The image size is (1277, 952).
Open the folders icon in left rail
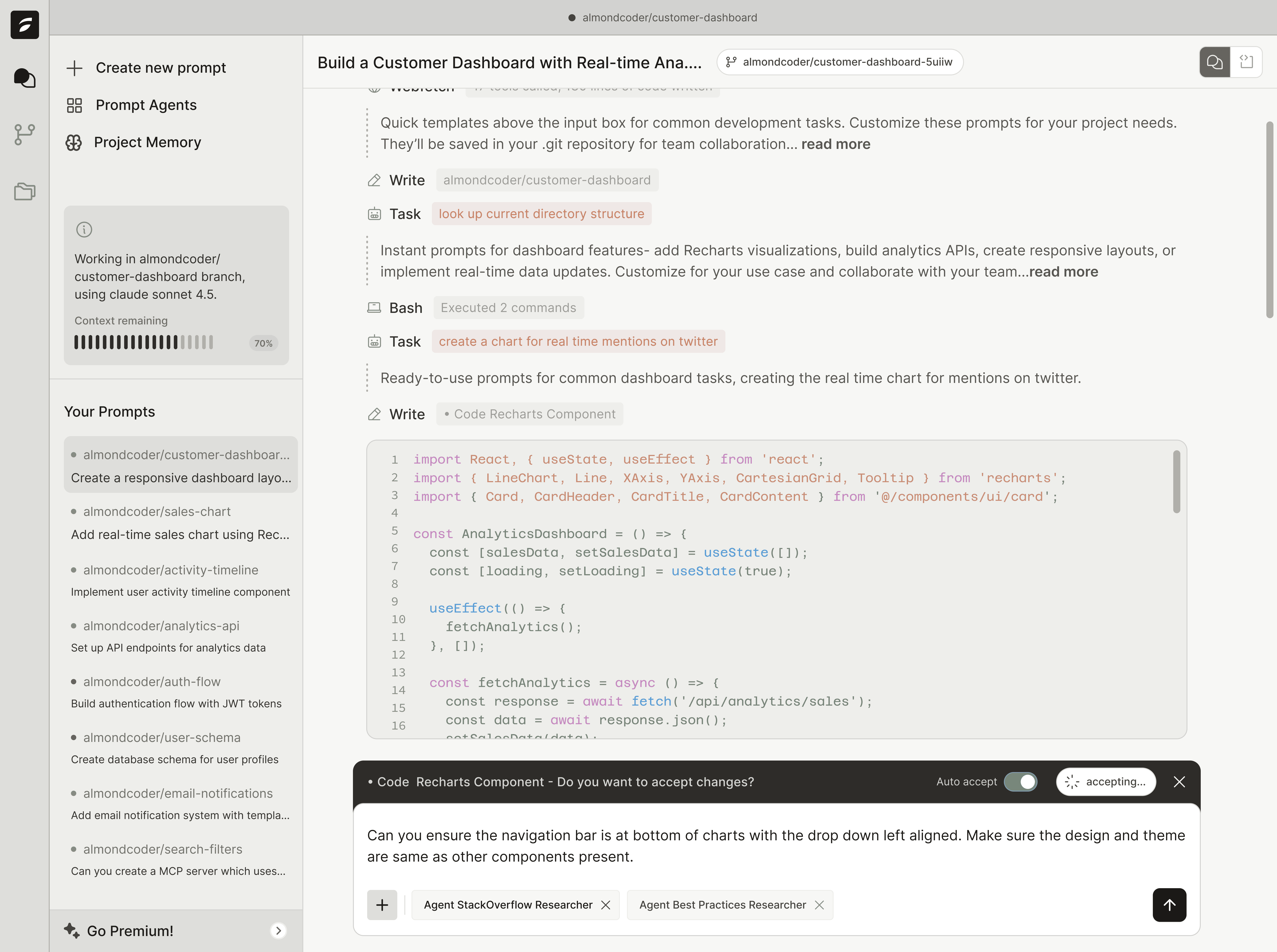click(25, 191)
